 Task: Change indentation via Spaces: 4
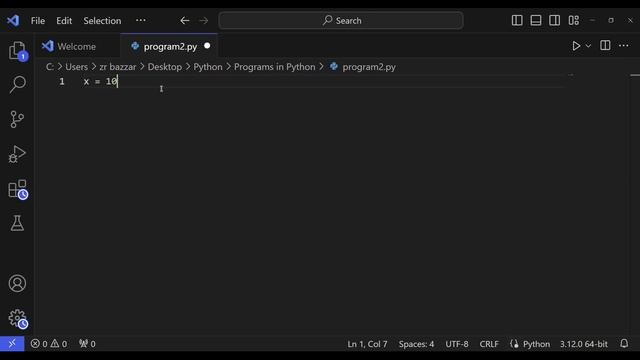click(x=416, y=344)
